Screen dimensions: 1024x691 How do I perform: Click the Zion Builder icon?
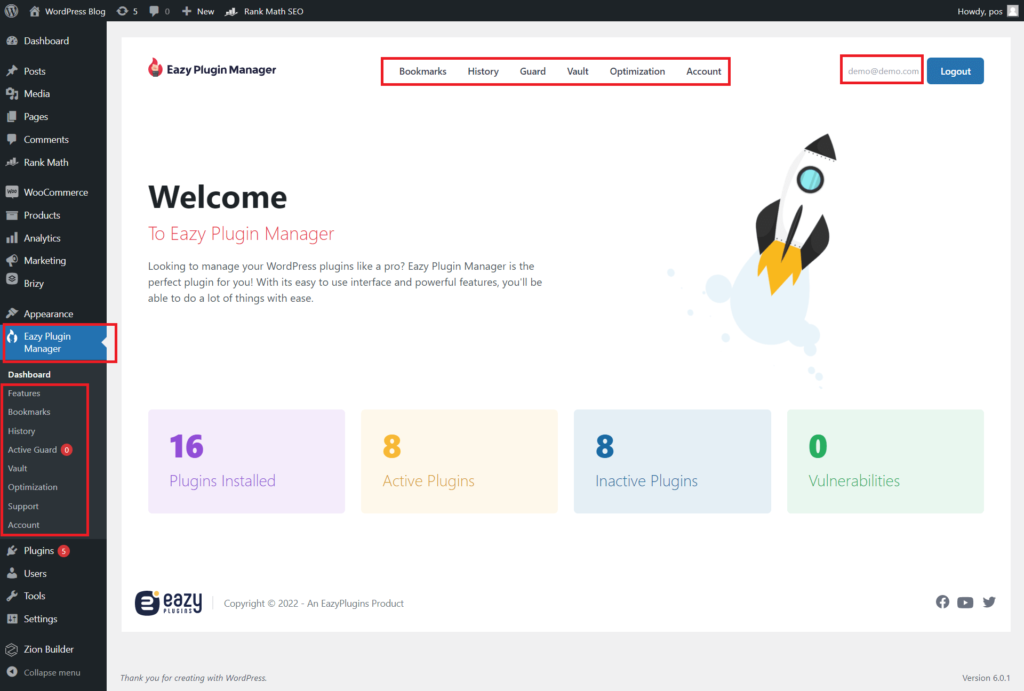(12, 649)
